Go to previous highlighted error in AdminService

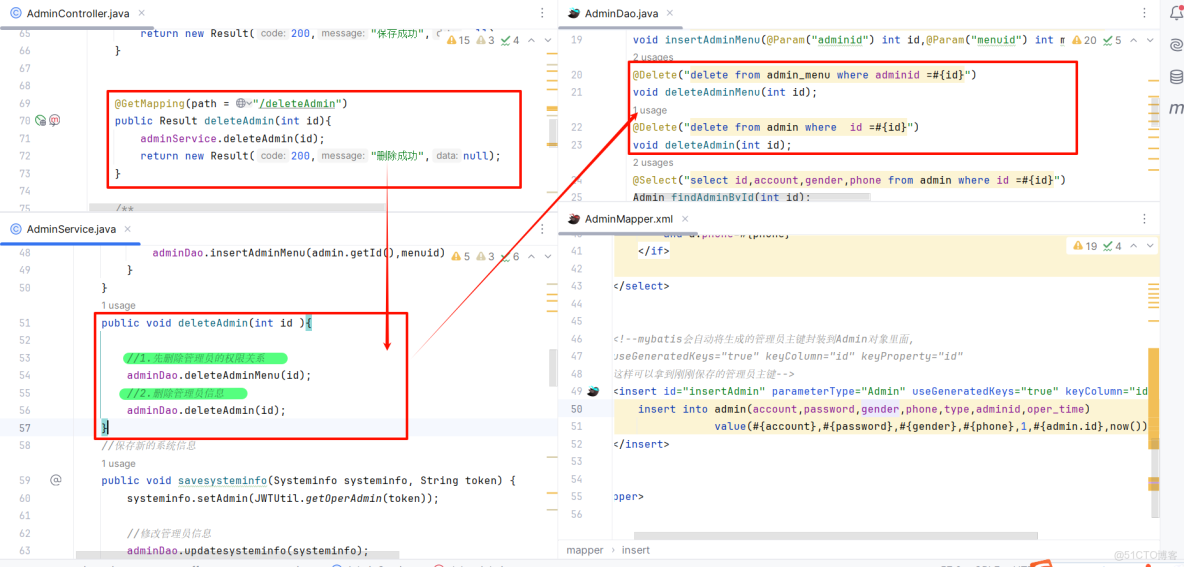click(530, 256)
